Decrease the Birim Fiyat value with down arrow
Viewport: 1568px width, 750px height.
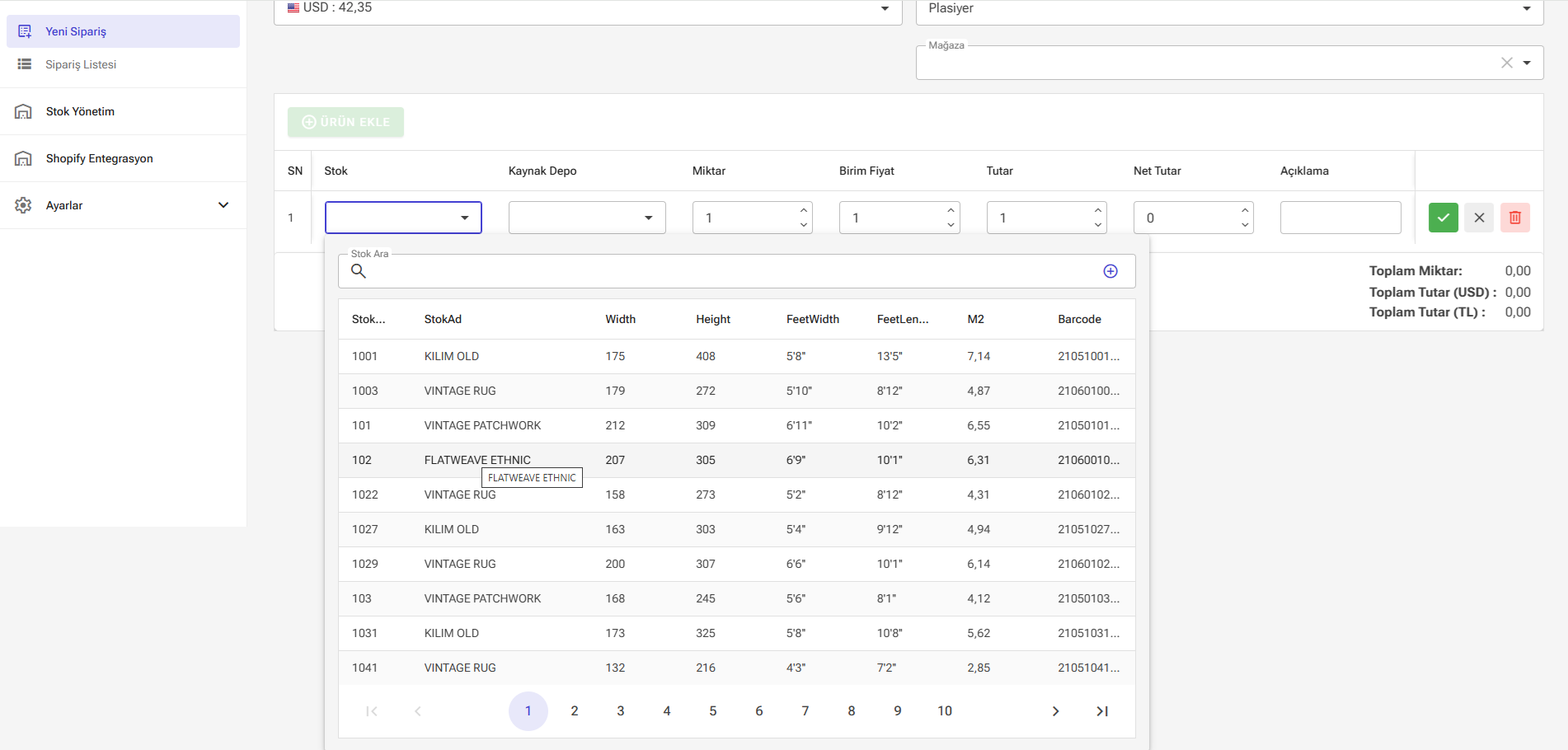pos(951,225)
